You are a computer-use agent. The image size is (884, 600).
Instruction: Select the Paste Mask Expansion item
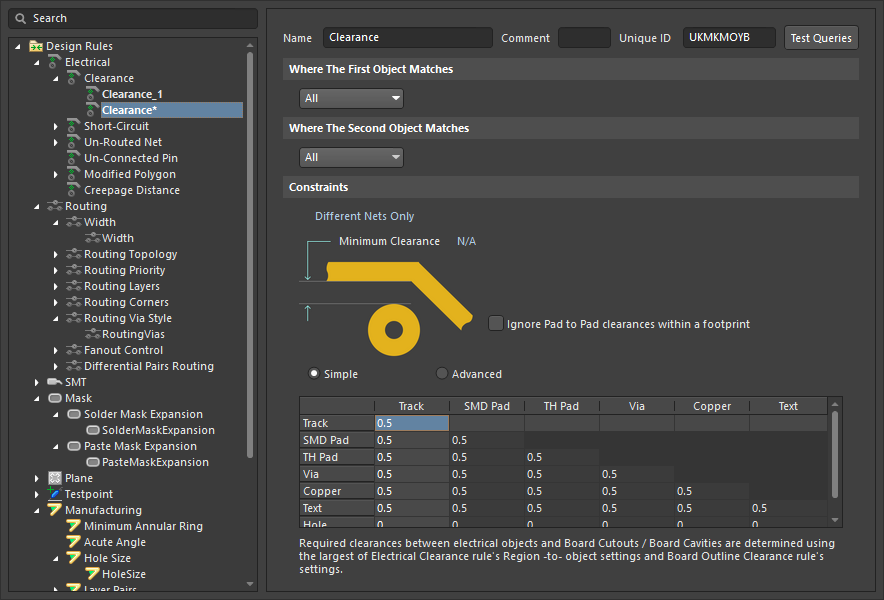point(140,446)
